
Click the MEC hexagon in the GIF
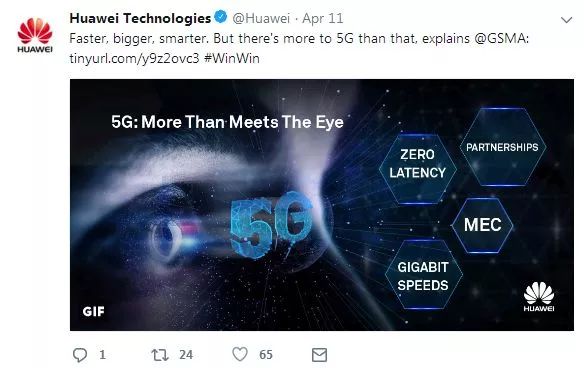pos(482,225)
